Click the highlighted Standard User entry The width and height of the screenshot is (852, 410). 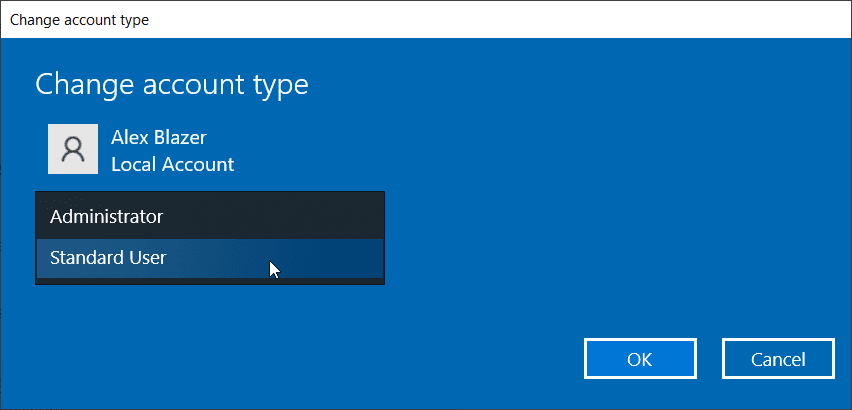[x=108, y=258]
